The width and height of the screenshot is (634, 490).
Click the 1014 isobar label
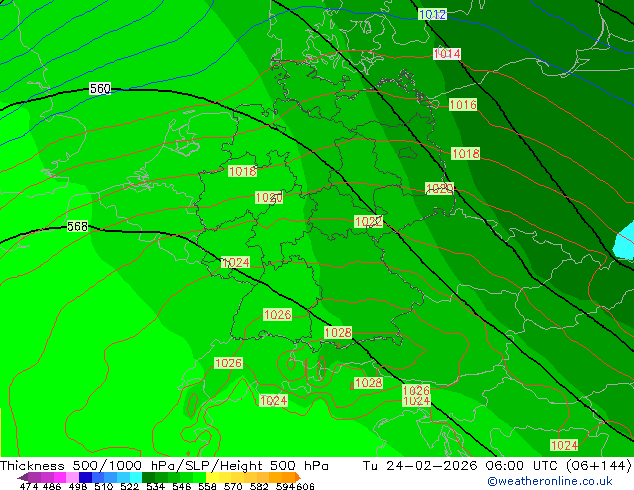(447, 54)
